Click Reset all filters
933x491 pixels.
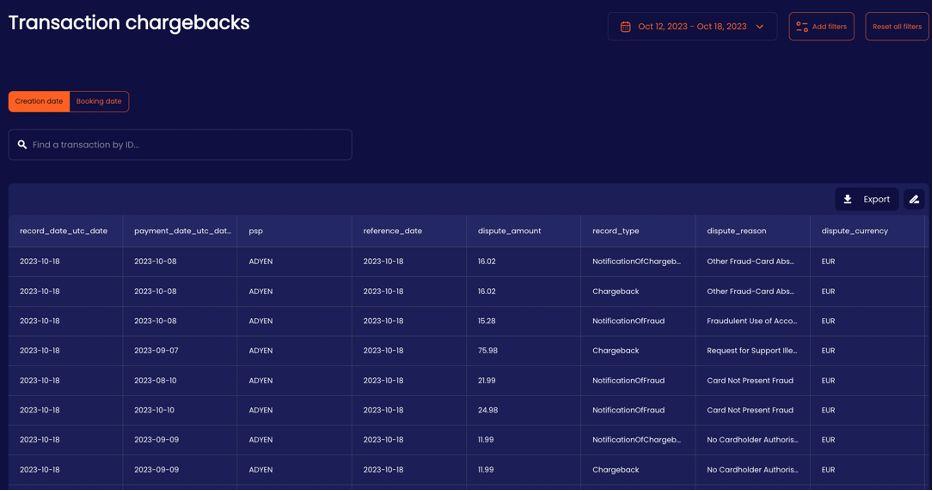[897, 27]
